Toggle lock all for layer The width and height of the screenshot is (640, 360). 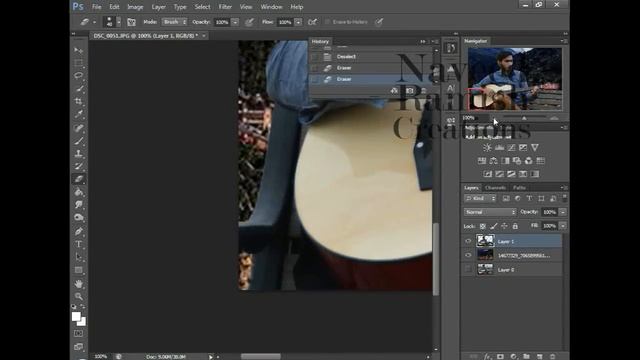pyautogui.click(x=515, y=226)
